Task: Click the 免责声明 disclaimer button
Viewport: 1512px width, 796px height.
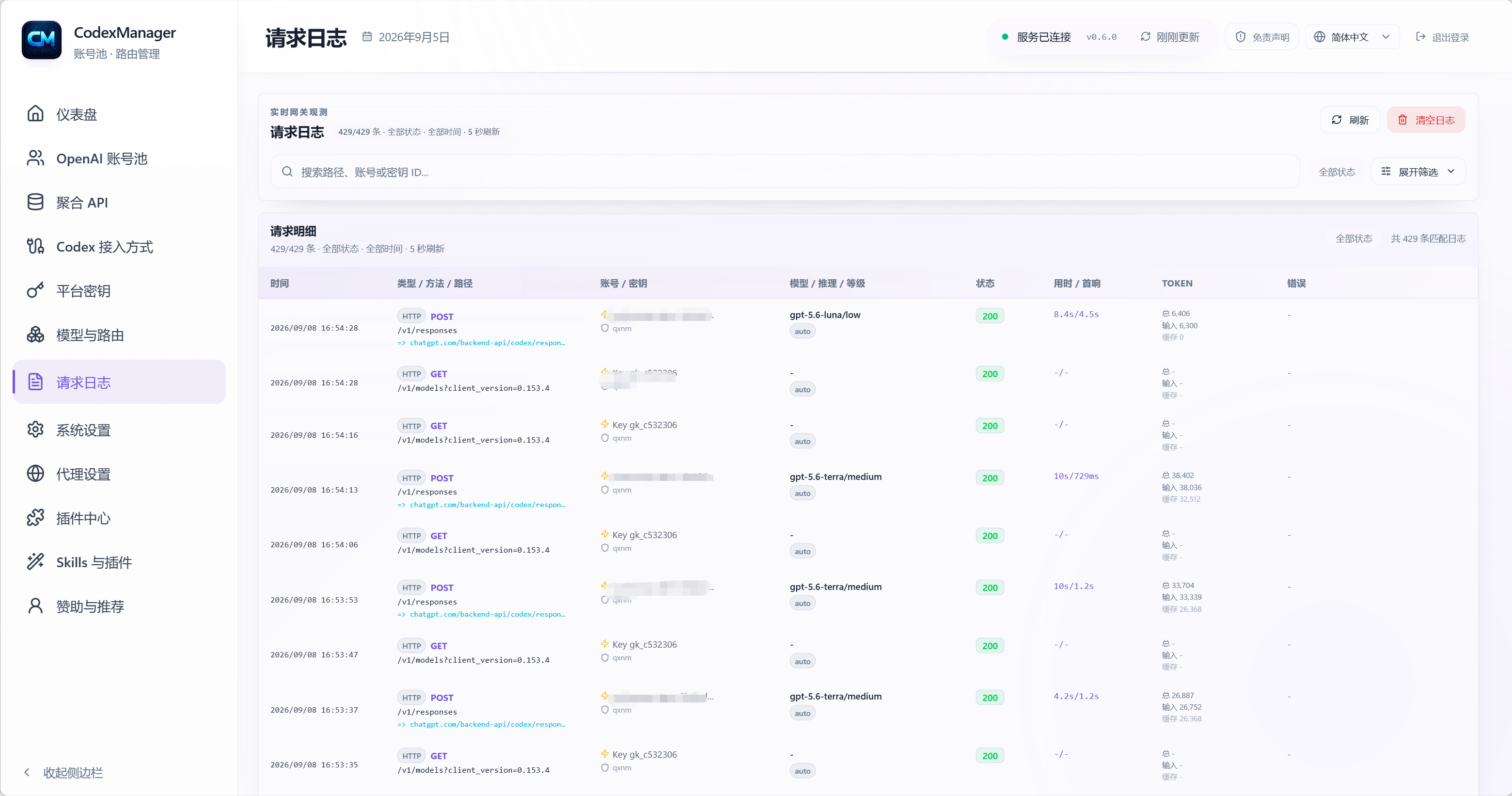Action: (x=1262, y=37)
